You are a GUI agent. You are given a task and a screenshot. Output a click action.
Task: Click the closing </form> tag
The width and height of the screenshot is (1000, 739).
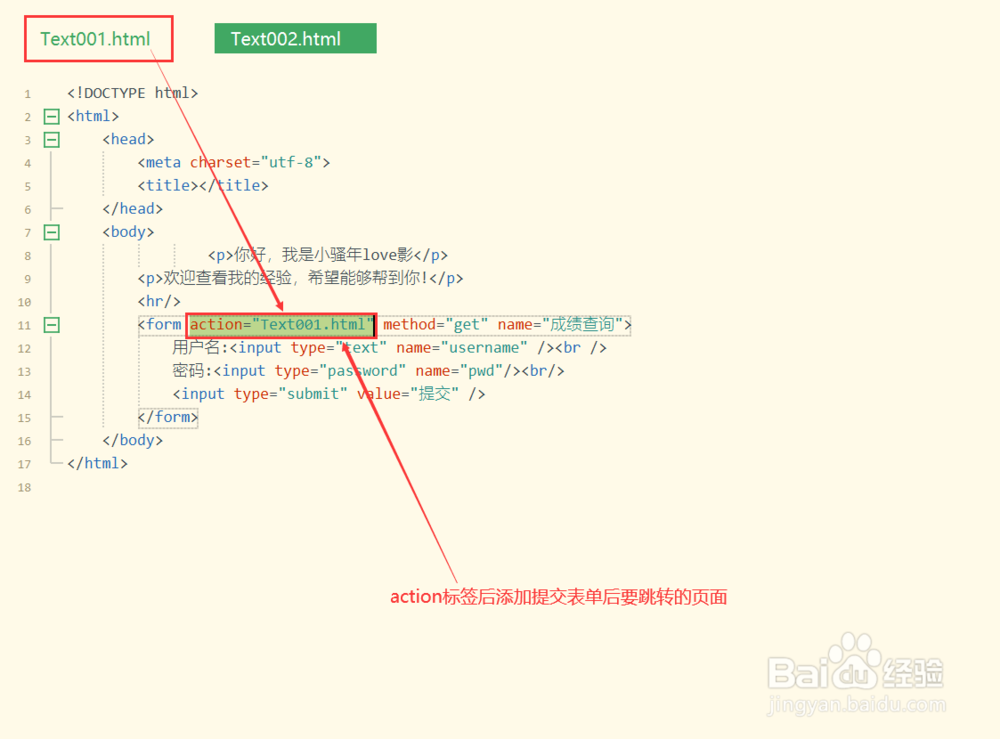pos(168,417)
